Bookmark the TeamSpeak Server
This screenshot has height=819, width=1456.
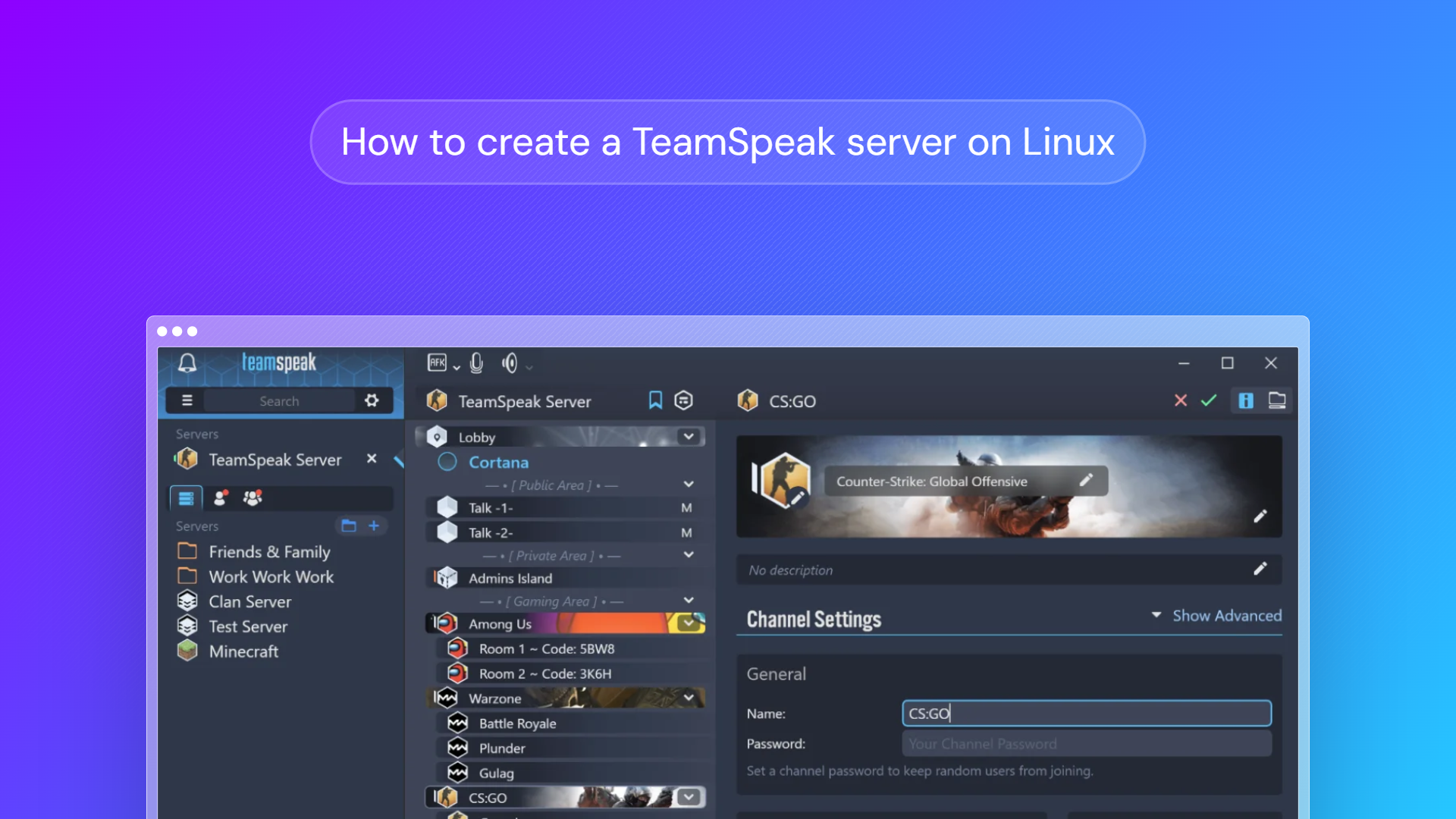tap(655, 400)
